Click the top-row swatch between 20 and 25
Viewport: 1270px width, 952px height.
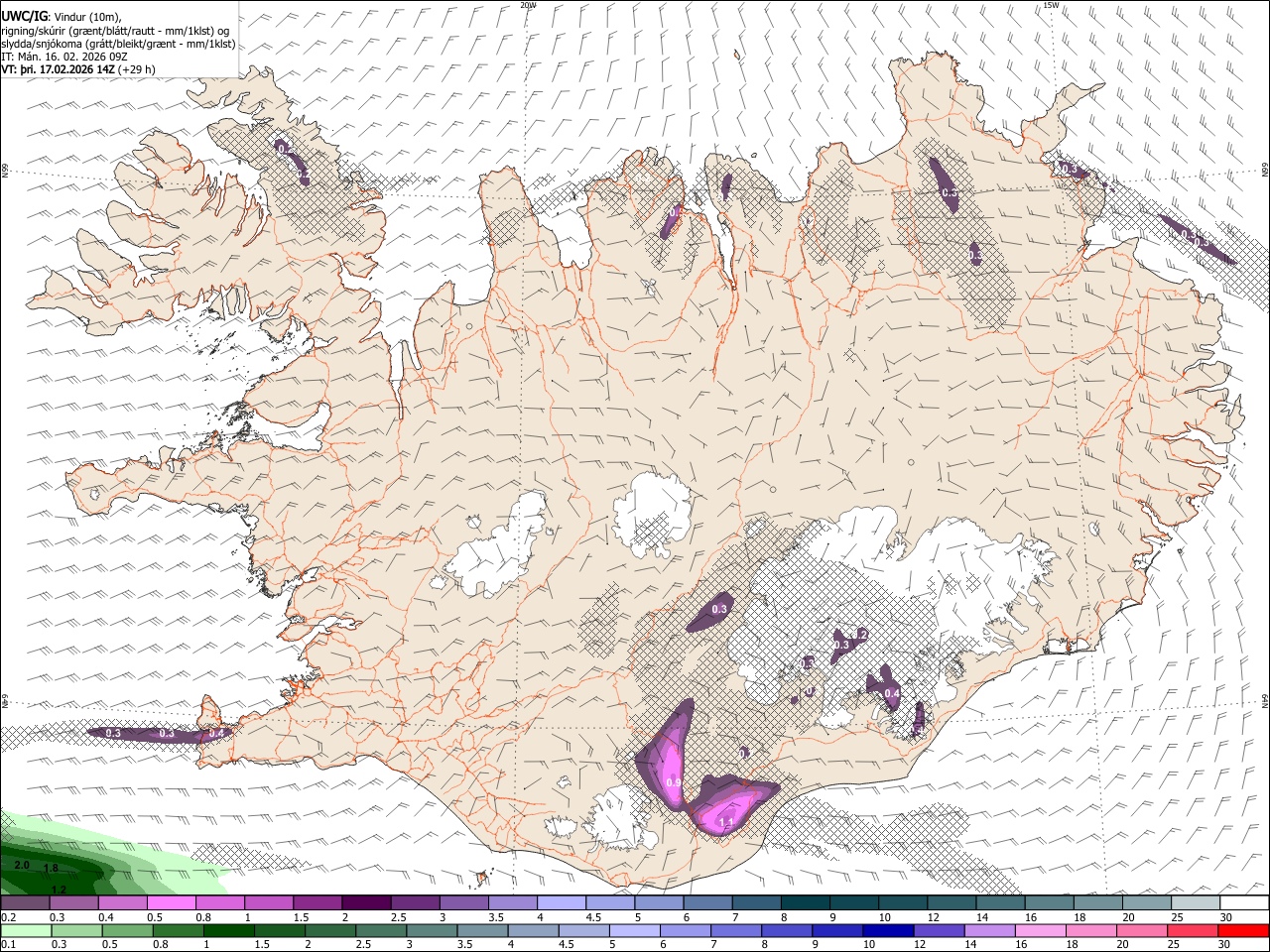(x=1146, y=902)
